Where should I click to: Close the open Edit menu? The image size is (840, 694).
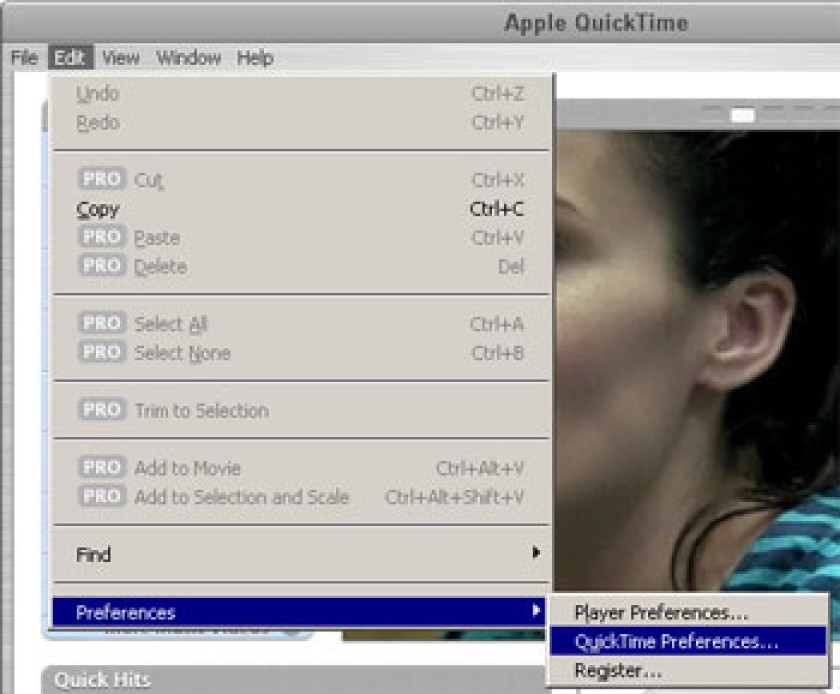tap(70, 57)
